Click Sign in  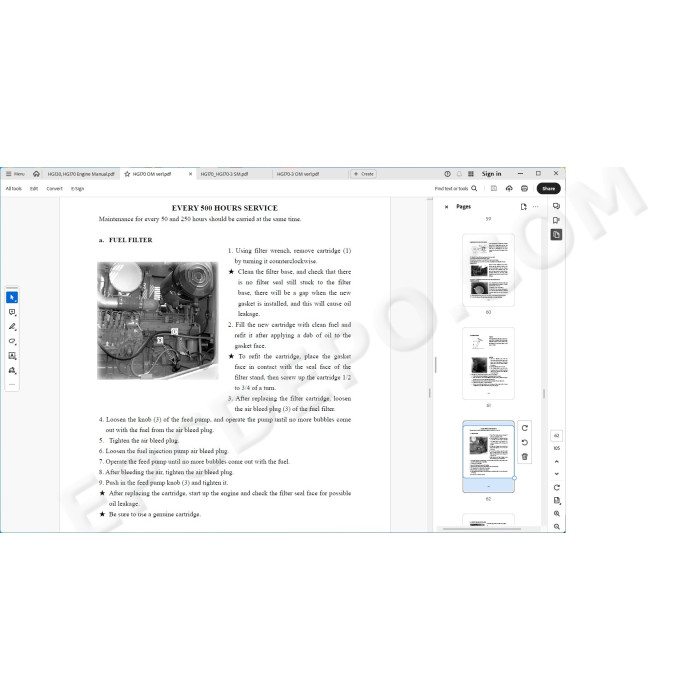point(491,174)
